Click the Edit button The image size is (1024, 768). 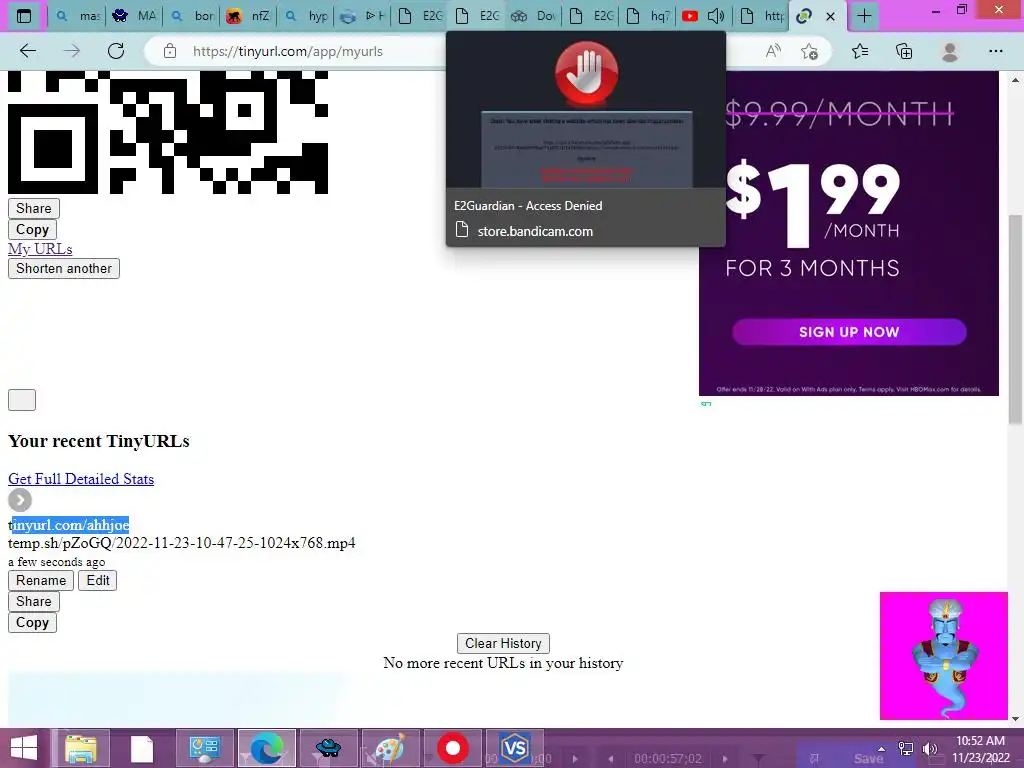pos(97,581)
